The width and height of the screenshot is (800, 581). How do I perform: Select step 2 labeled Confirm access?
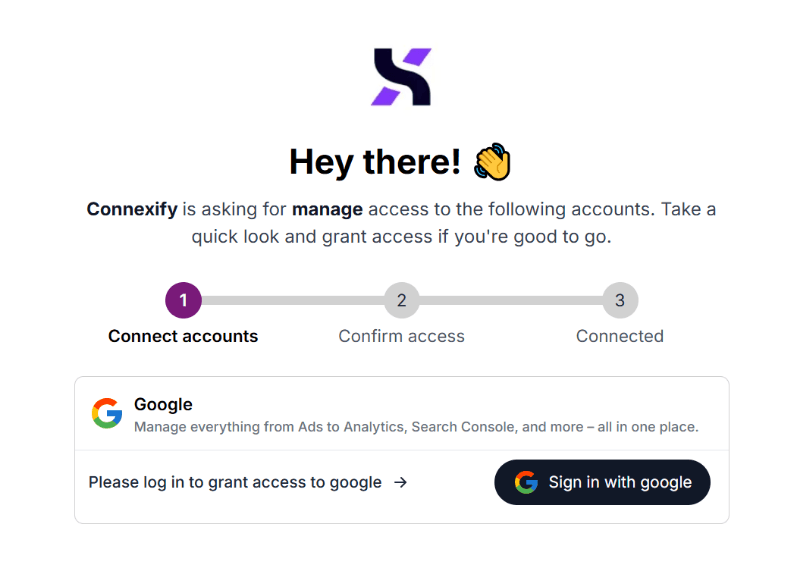coord(402,300)
